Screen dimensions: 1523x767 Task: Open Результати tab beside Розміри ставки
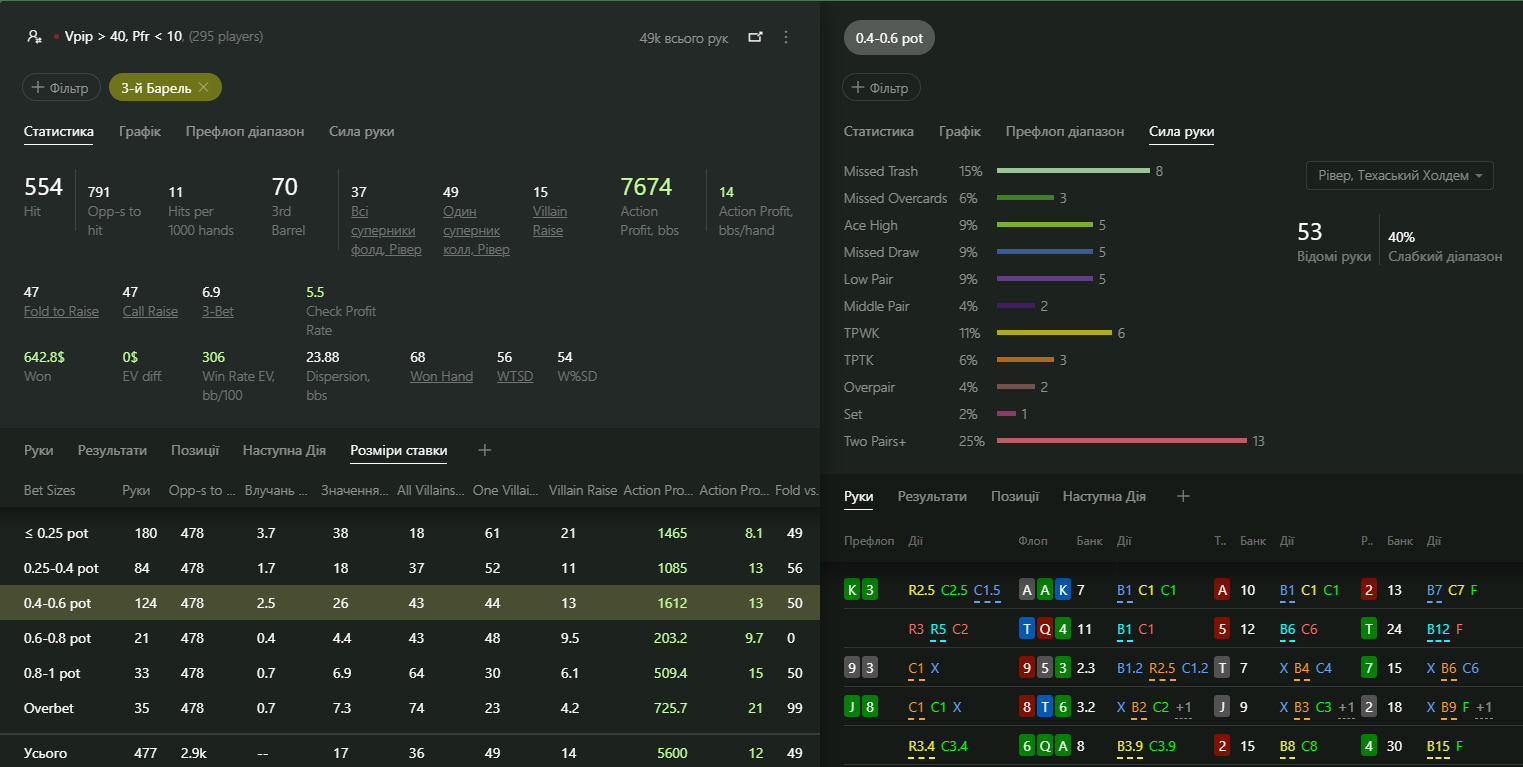click(113, 451)
